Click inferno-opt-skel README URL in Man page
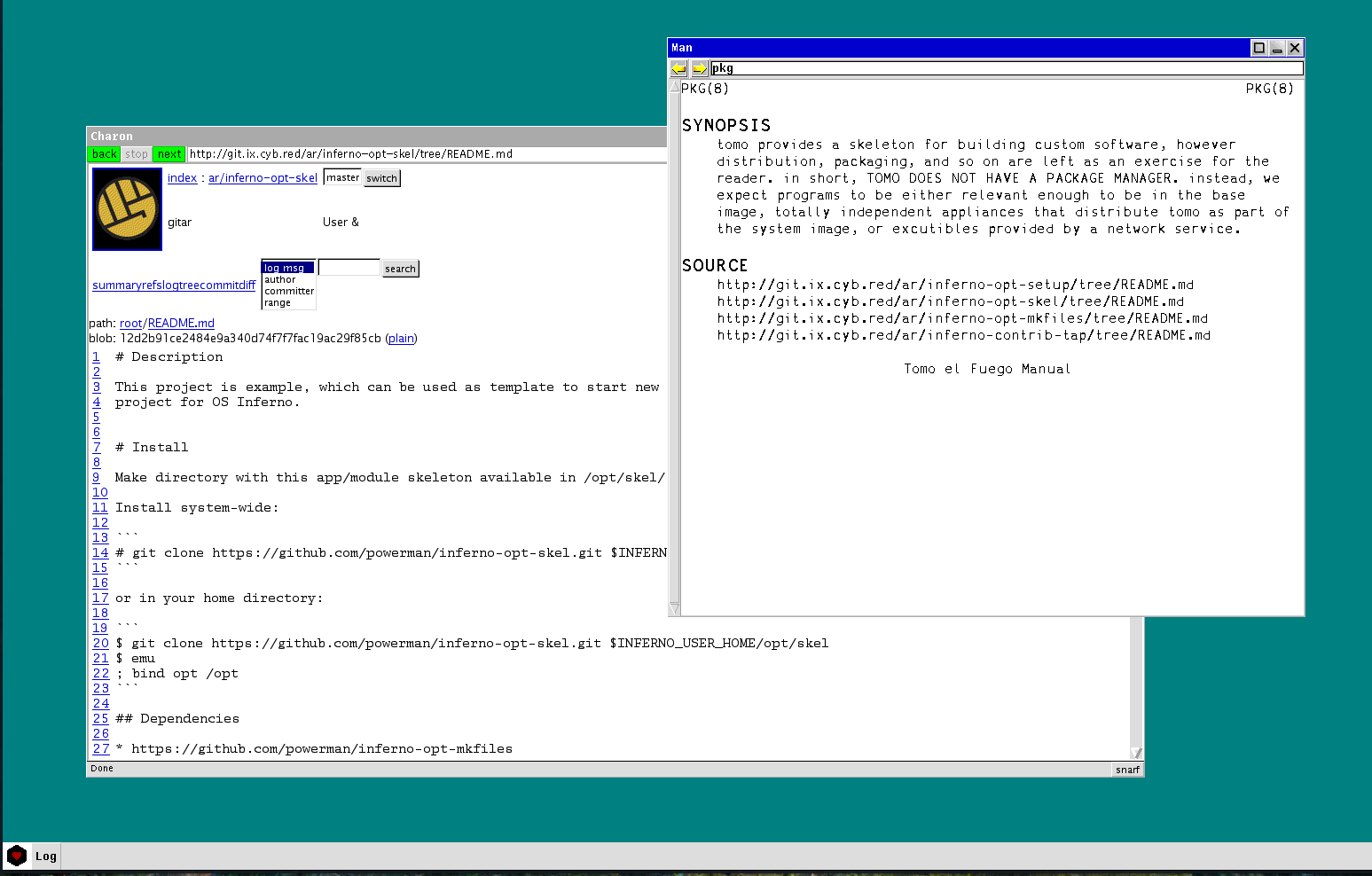The width and height of the screenshot is (1372, 876). tap(951, 301)
